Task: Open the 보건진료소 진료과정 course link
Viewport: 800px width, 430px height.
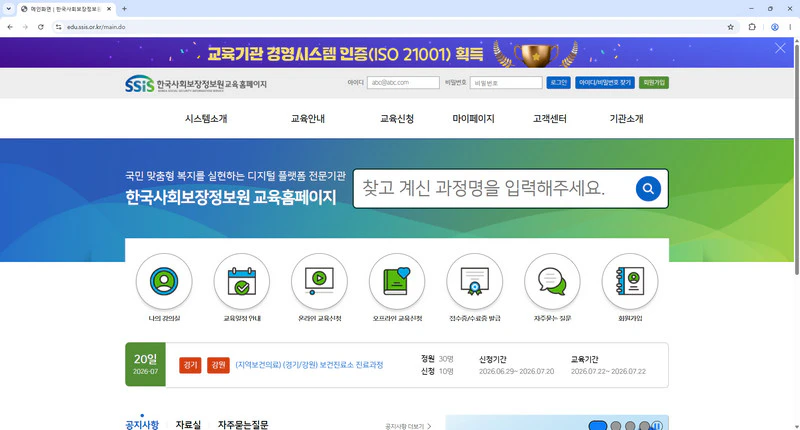Action: 309,365
